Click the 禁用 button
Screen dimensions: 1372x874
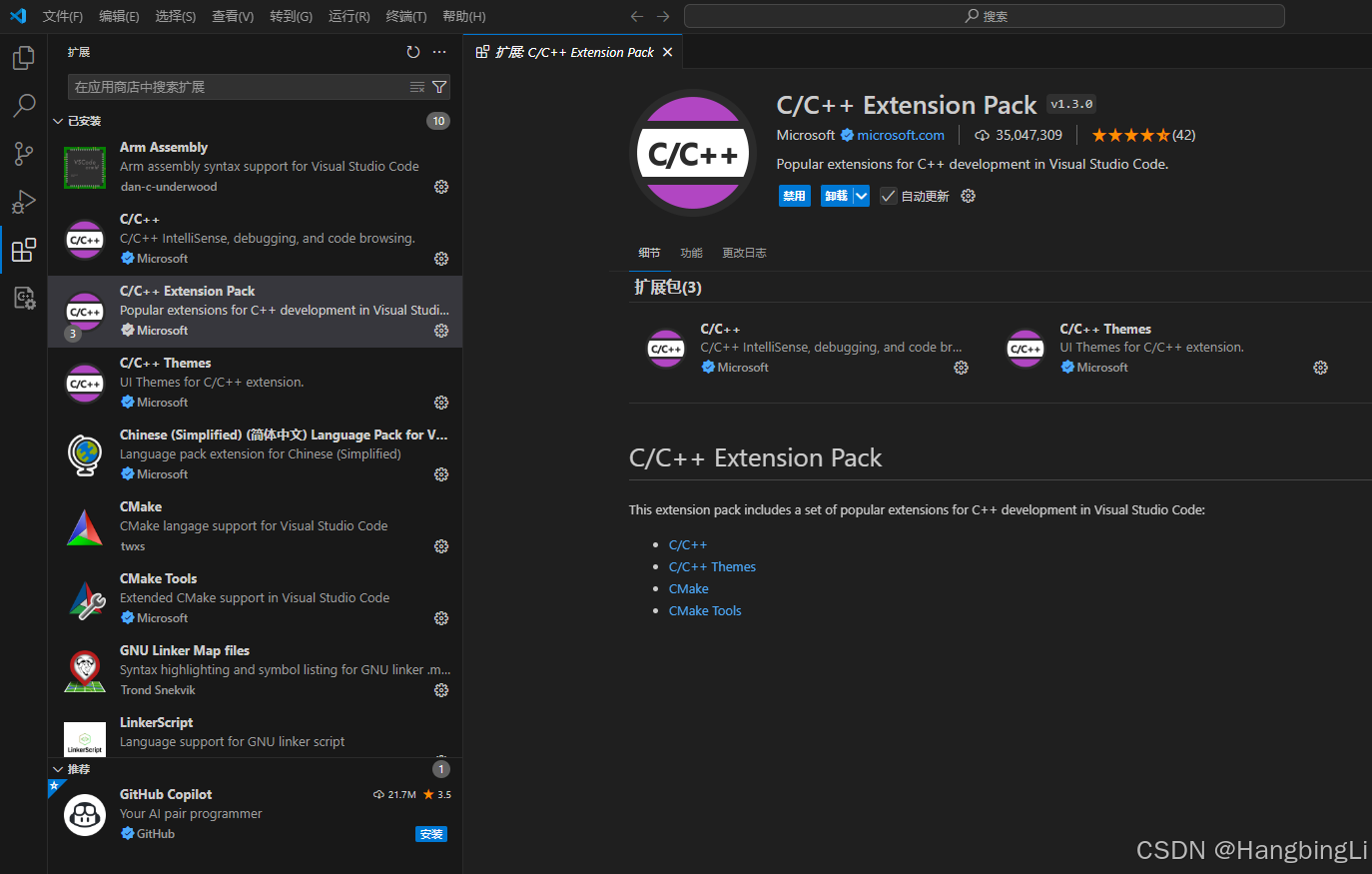(794, 196)
